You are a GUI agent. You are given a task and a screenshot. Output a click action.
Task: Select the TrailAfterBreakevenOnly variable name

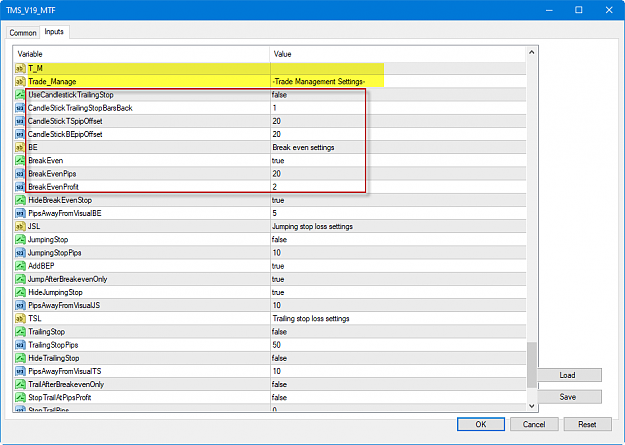pos(66,384)
